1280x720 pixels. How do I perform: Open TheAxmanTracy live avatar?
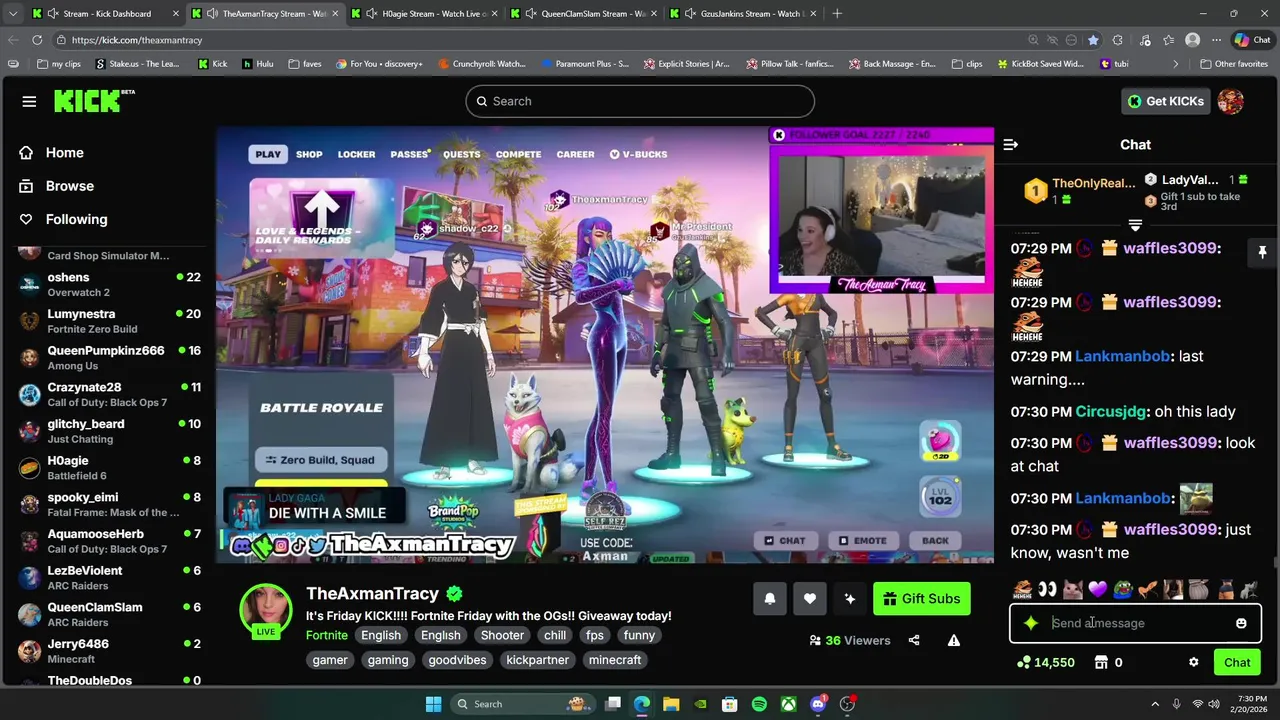pos(265,610)
